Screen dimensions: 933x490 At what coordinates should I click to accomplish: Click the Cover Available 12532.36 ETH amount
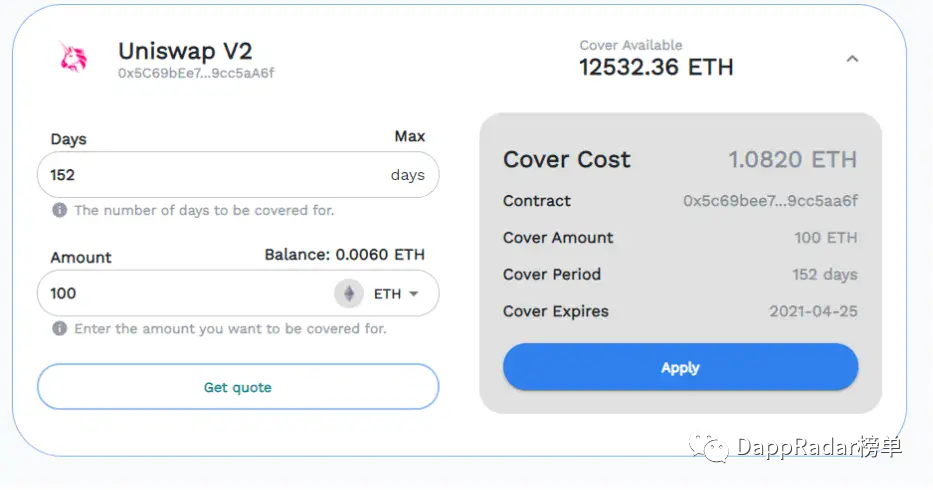656,67
